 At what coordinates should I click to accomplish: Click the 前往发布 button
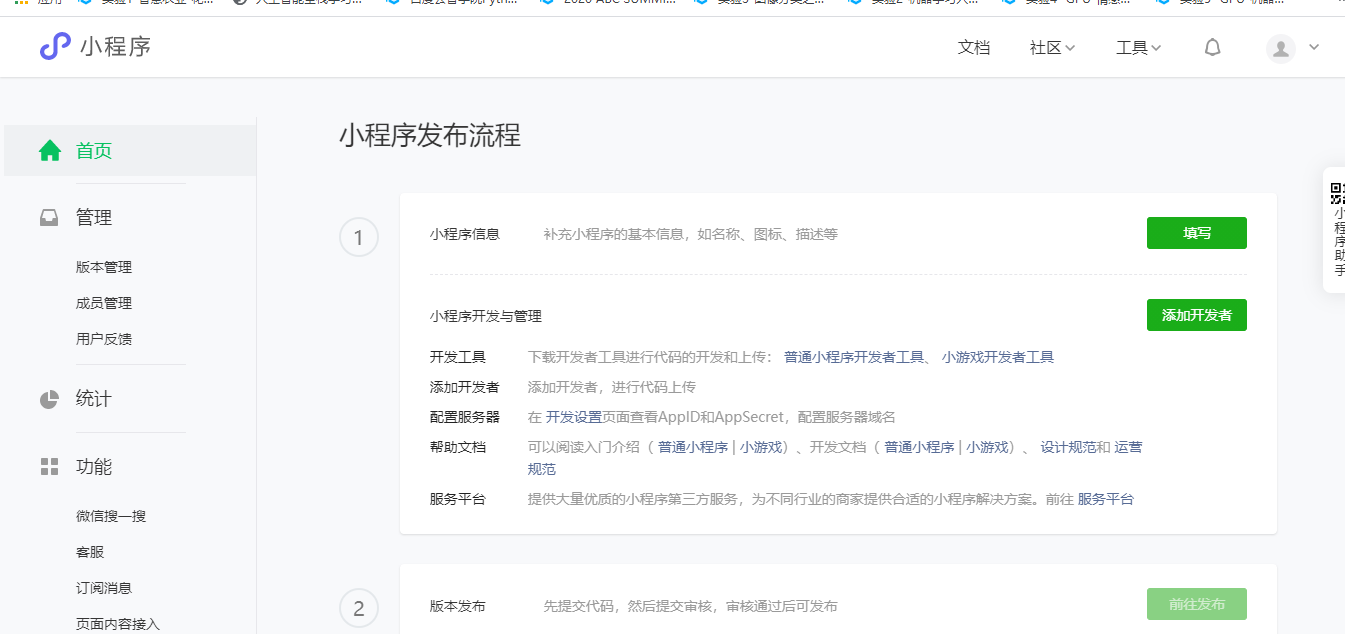(1196, 604)
